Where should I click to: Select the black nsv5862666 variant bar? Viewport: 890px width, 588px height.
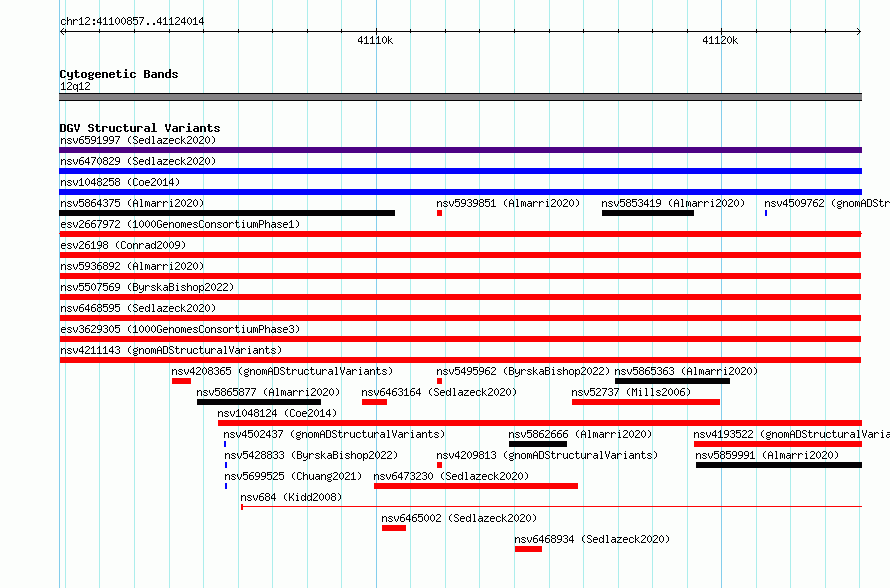[538, 444]
